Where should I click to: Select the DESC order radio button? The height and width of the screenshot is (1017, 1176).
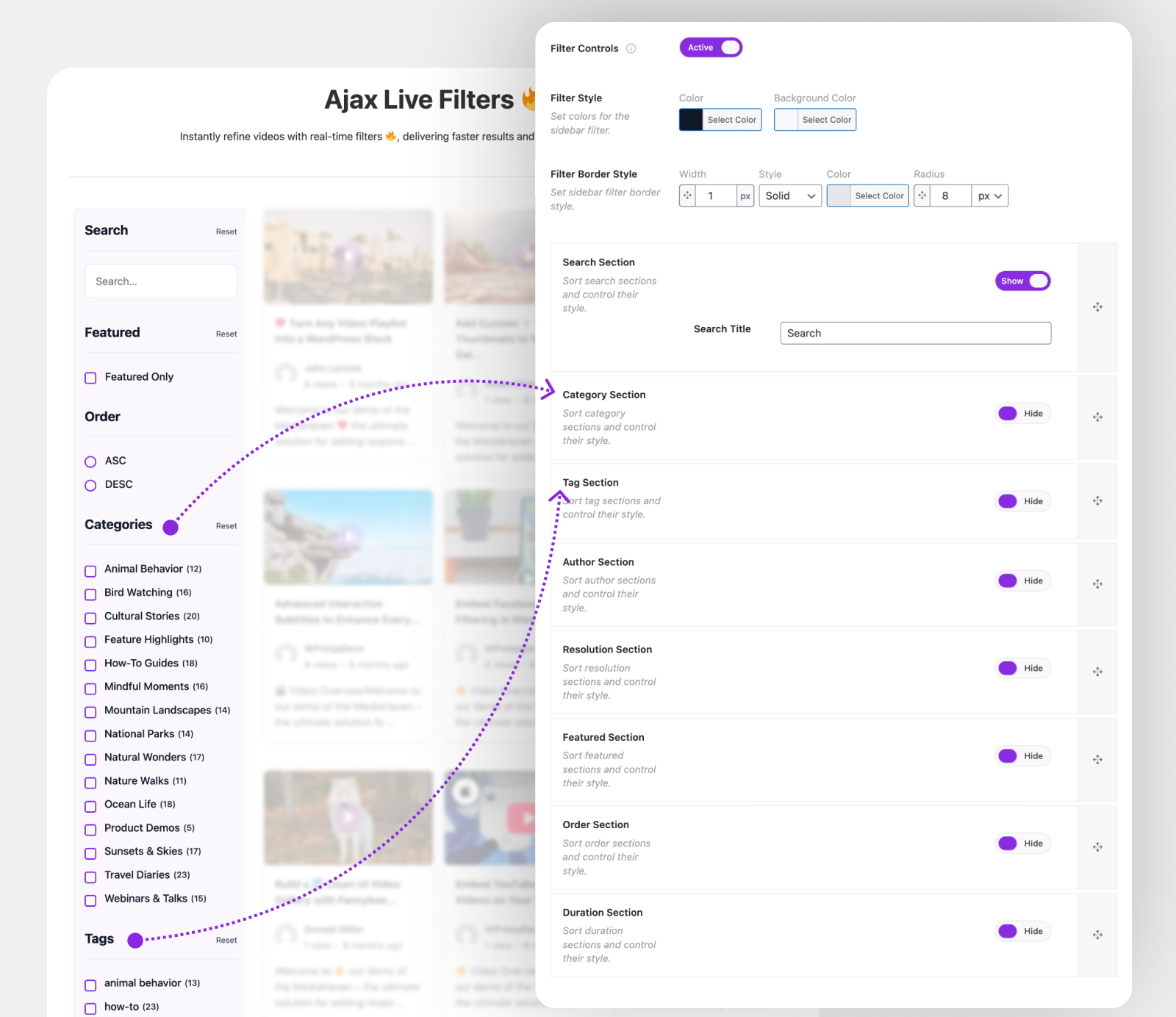click(91, 485)
